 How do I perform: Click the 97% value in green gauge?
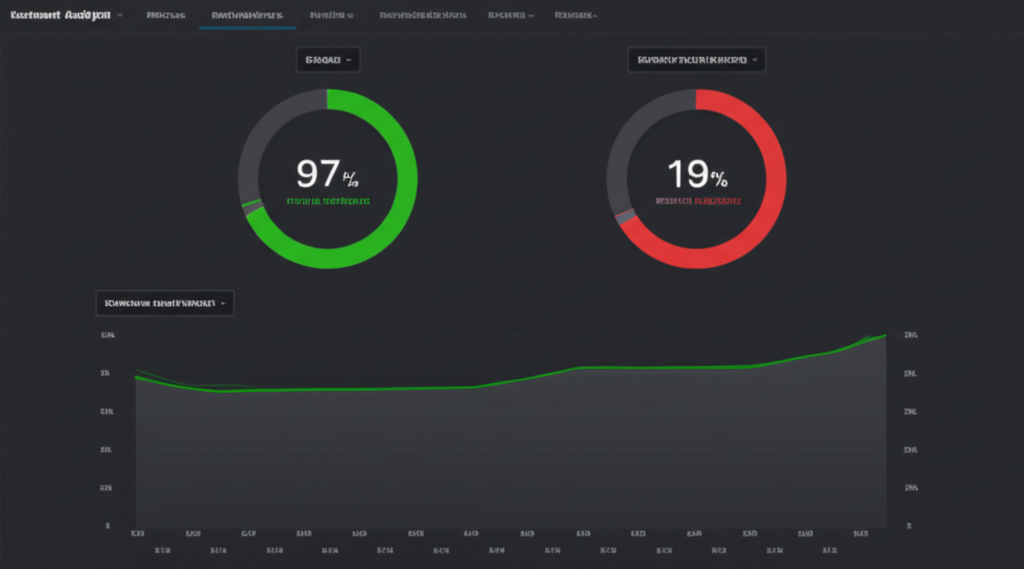tap(327, 174)
